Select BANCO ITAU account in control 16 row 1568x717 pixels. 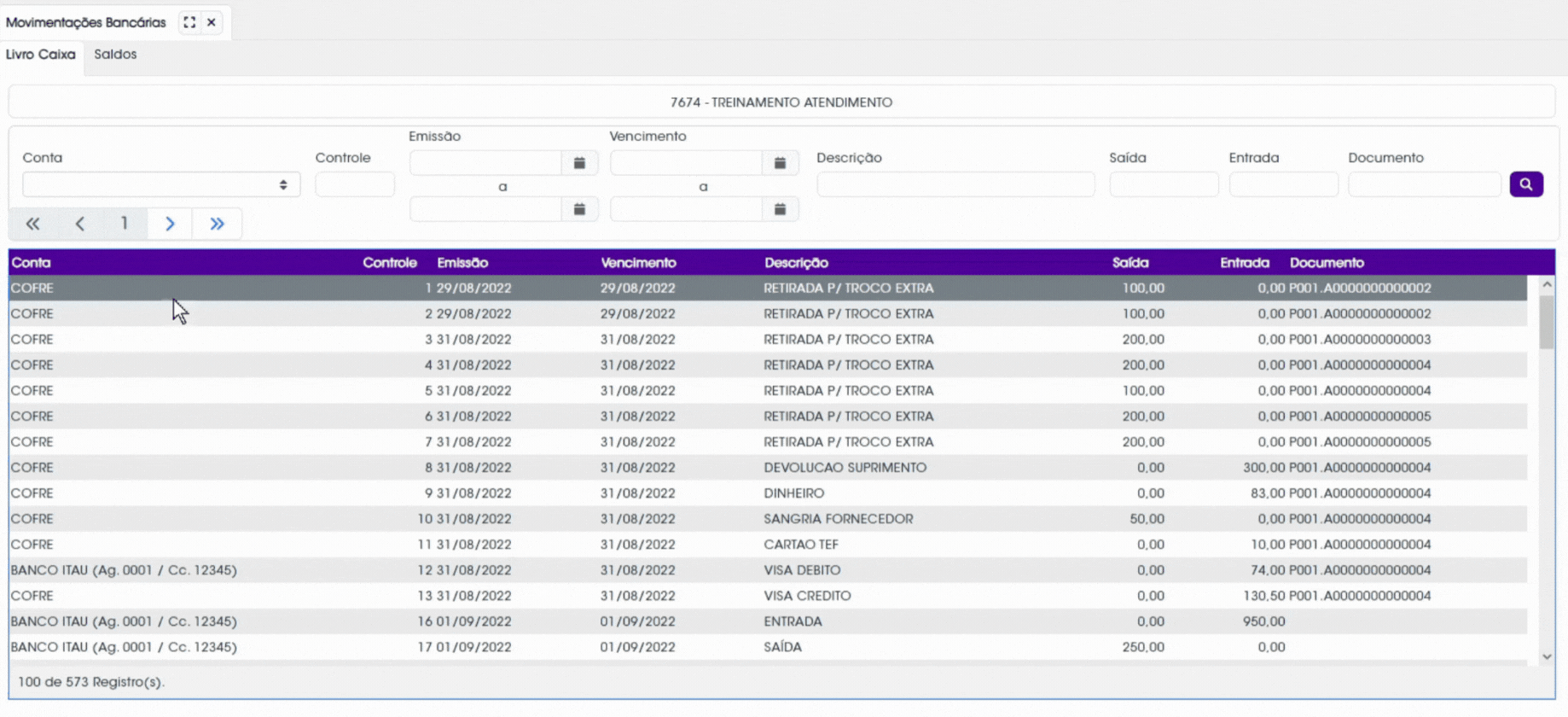pyautogui.click(x=124, y=621)
